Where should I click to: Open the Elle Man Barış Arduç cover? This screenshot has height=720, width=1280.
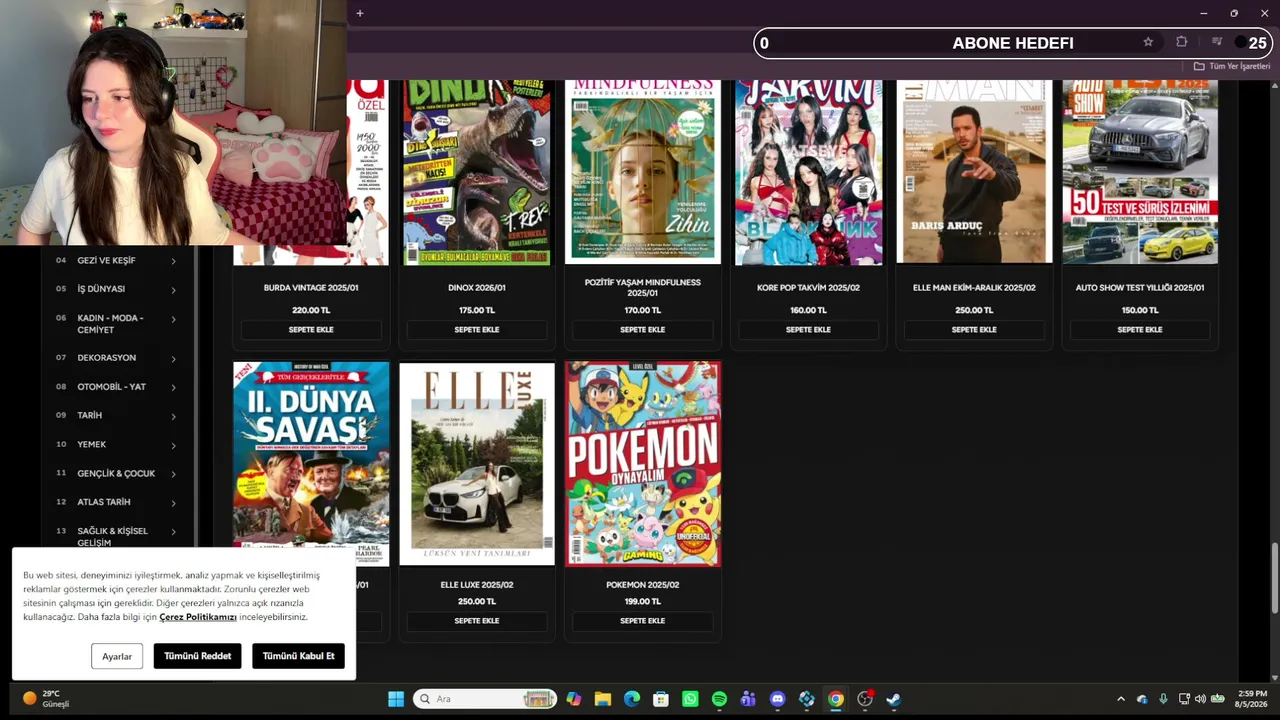[974, 172]
